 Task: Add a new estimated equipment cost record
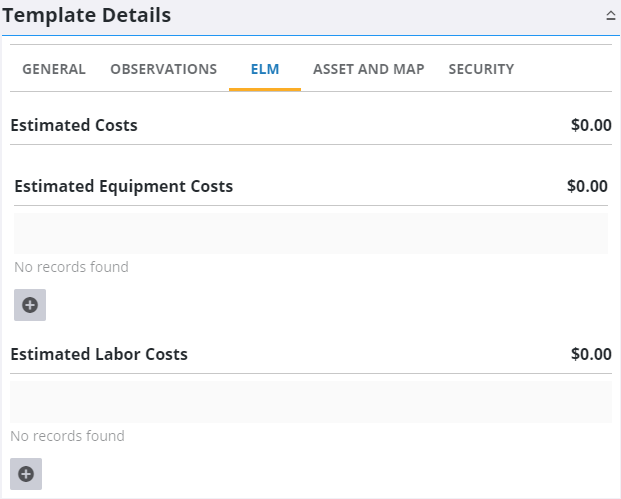[x=30, y=305]
